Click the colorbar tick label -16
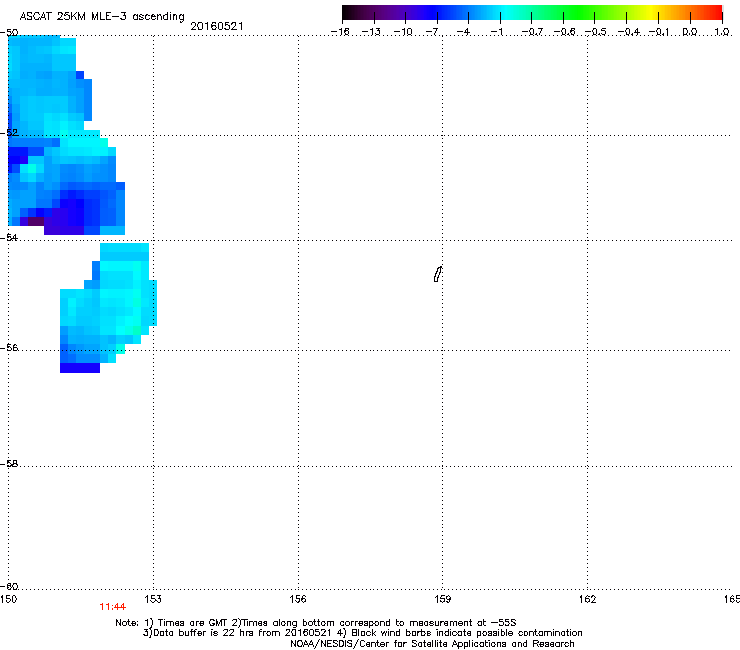 [x=340, y=32]
